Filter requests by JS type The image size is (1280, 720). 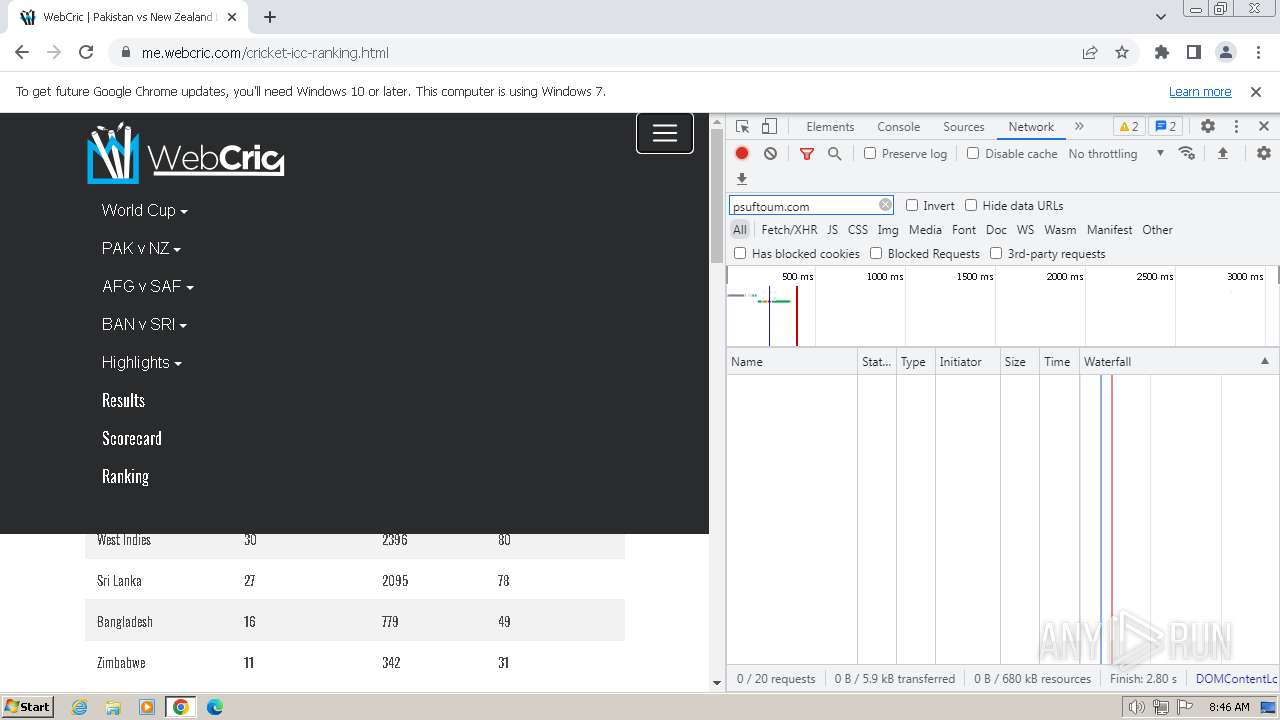(x=832, y=230)
